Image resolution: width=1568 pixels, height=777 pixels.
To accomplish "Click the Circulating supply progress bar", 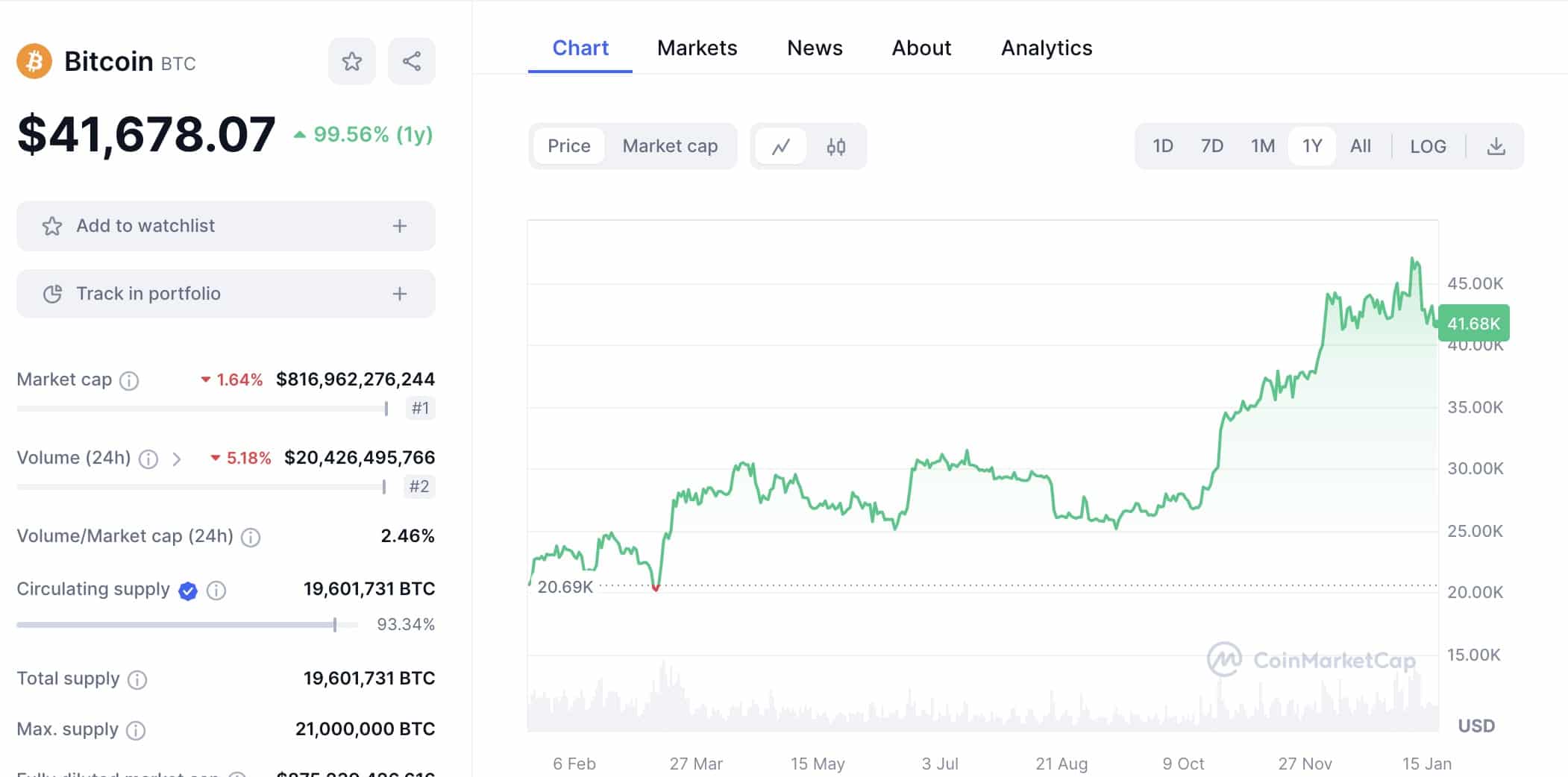I will [x=187, y=625].
